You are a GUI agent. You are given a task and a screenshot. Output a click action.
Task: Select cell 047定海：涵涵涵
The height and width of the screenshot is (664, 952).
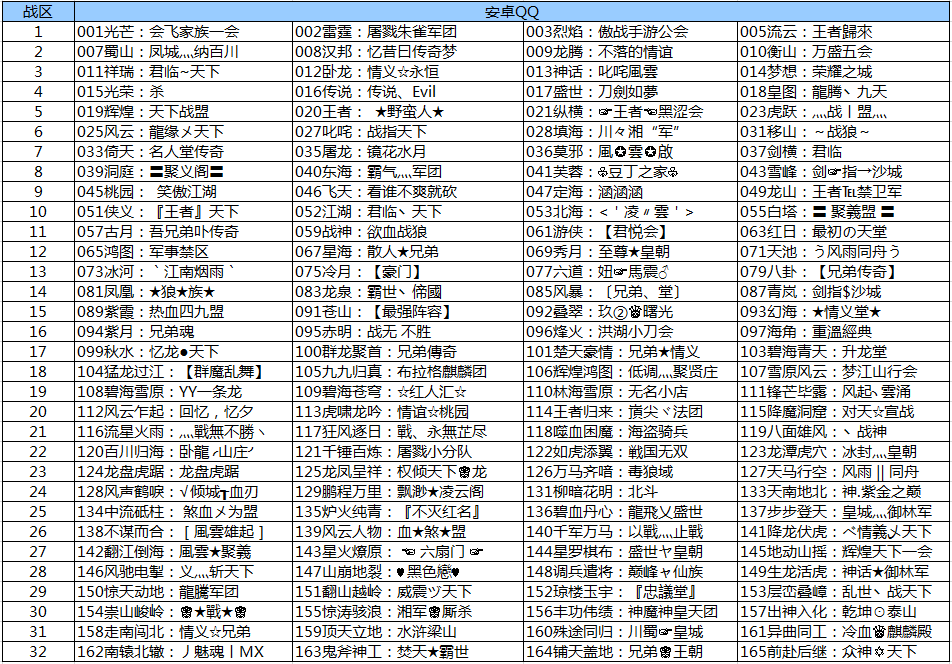[630, 192]
